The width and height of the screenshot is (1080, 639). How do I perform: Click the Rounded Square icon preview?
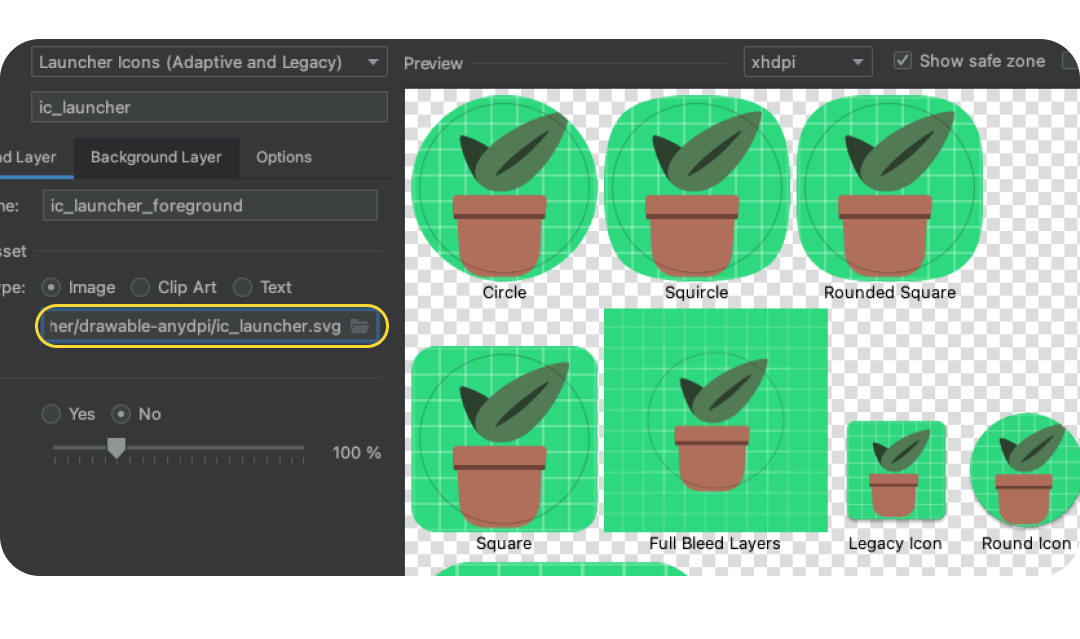[889, 188]
